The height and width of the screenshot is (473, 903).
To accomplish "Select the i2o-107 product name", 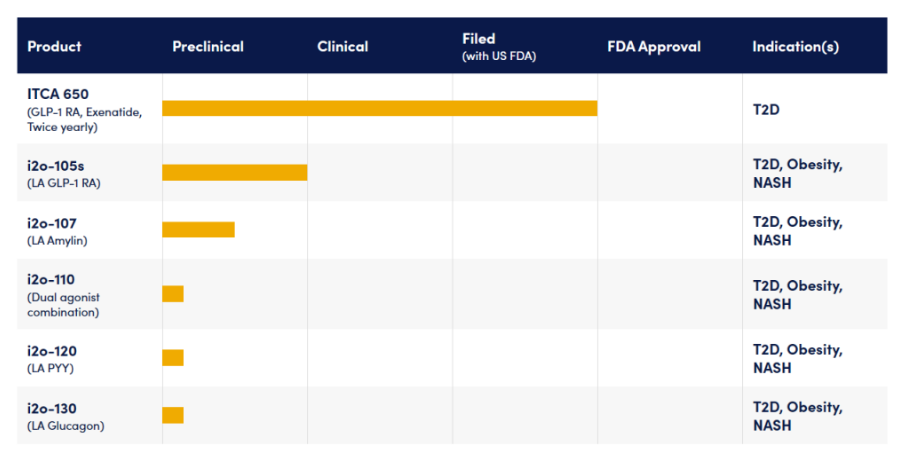I will pyautogui.click(x=52, y=222).
